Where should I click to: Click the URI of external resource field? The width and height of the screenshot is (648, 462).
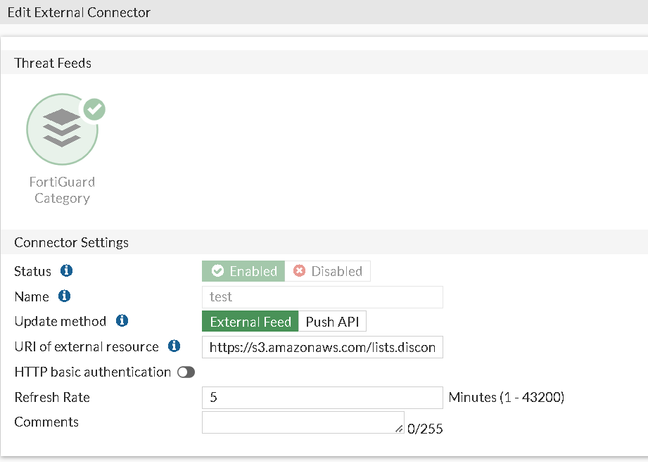(x=322, y=346)
